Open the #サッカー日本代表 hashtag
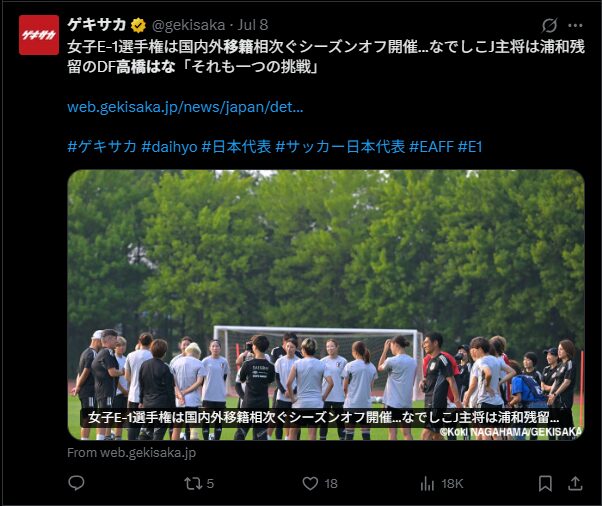This screenshot has height=506, width=602. [340, 146]
